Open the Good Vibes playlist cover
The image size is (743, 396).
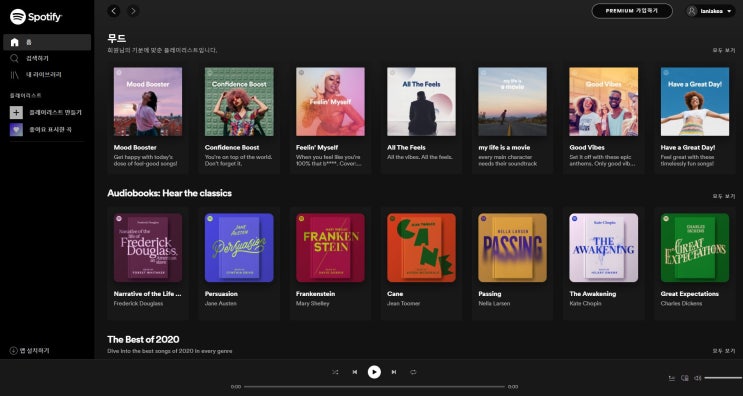604,101
